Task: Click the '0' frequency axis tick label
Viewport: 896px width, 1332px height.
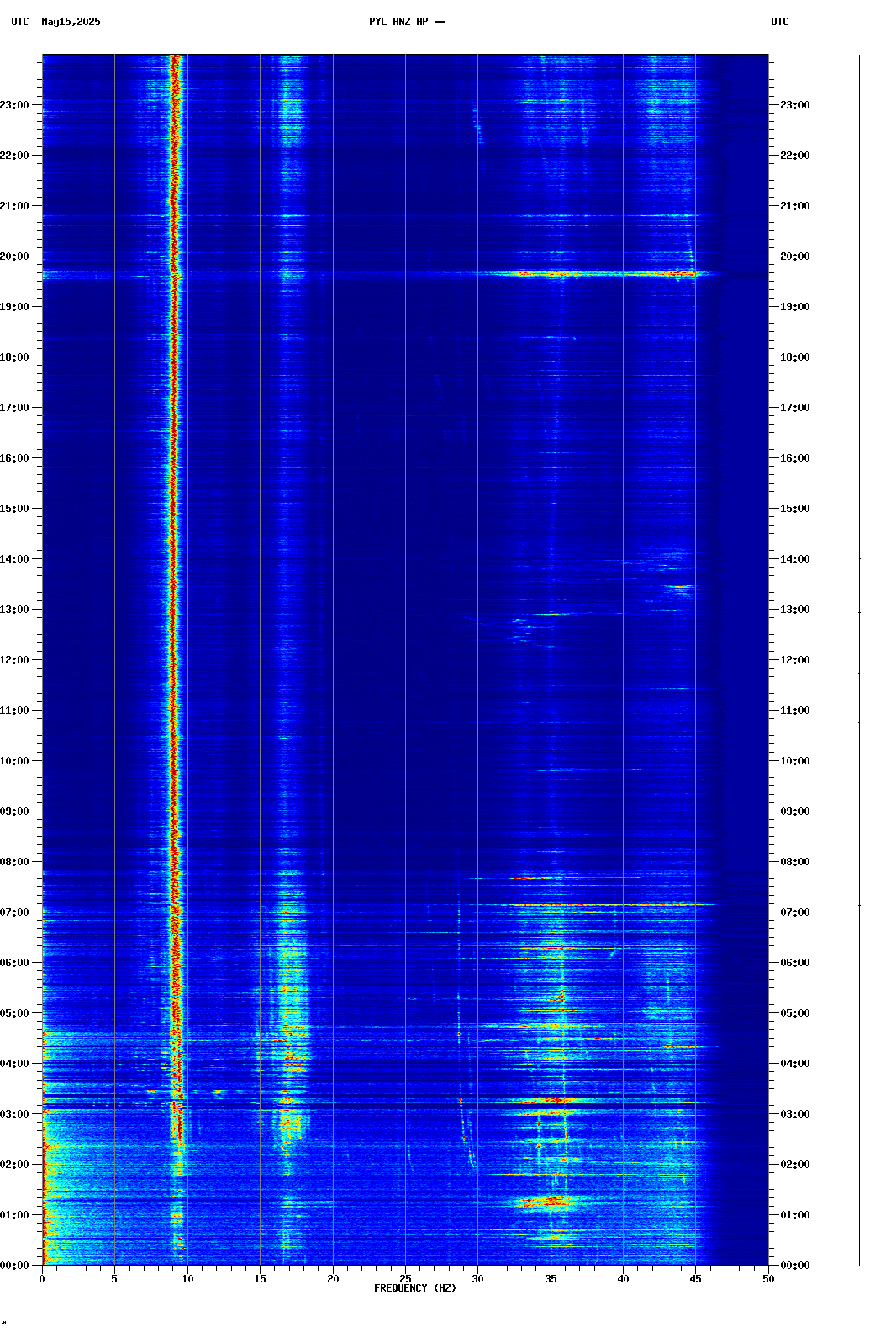Action: (42, 1279)
